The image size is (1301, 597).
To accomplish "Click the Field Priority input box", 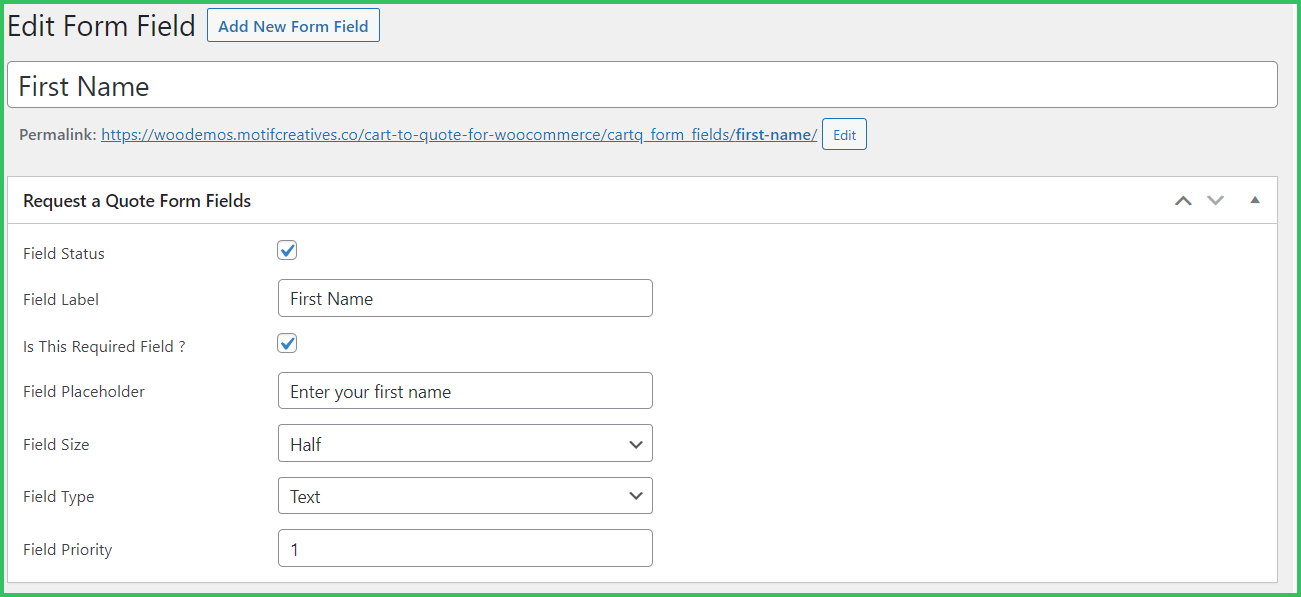I will click(x=465, y=549).
